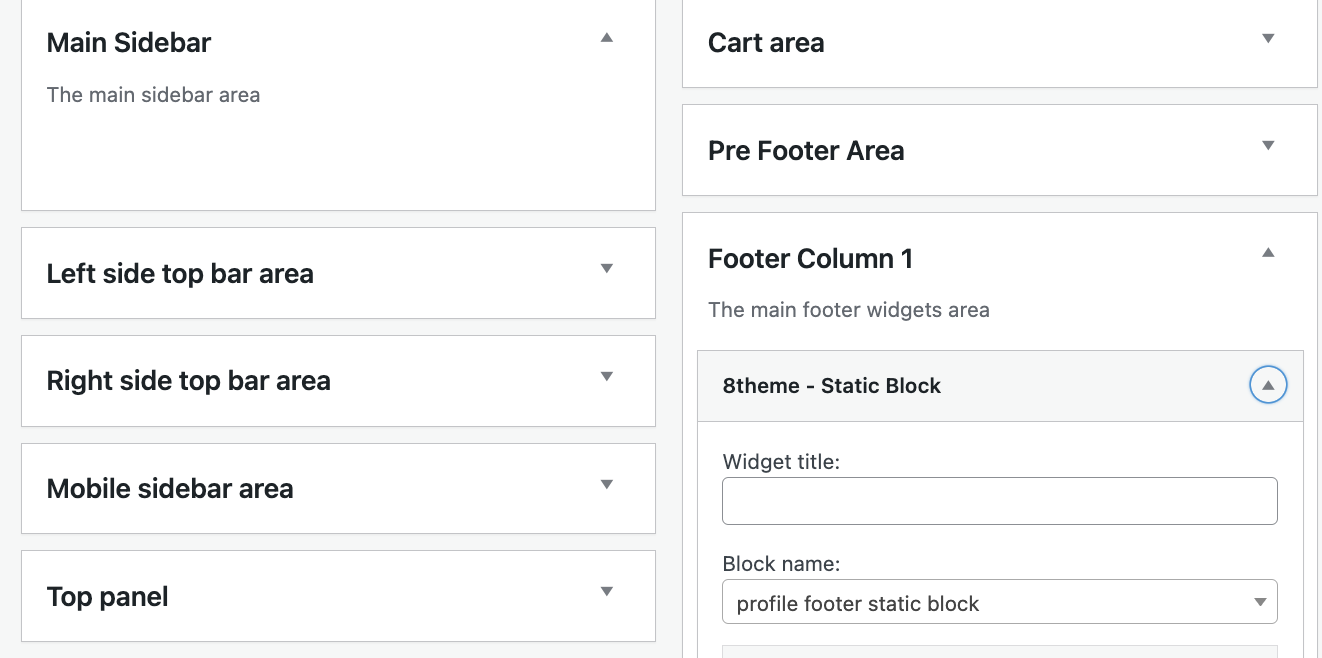Collapse Footer Column 1 arrow icon
Image resolution: width=1322 pixels, height=658 pixels.
pyautogui.click(x=1268, y=253)
